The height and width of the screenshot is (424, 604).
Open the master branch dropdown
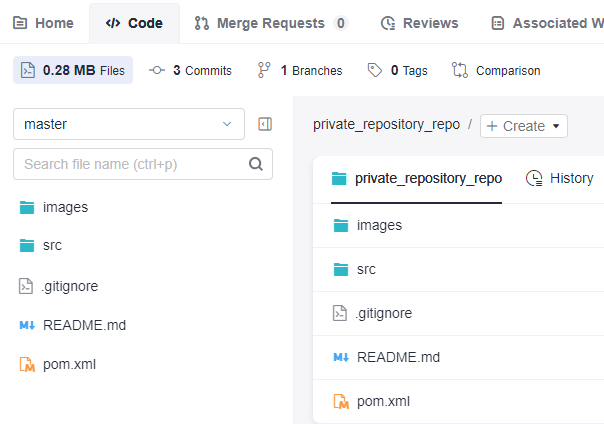pos(129,124)
